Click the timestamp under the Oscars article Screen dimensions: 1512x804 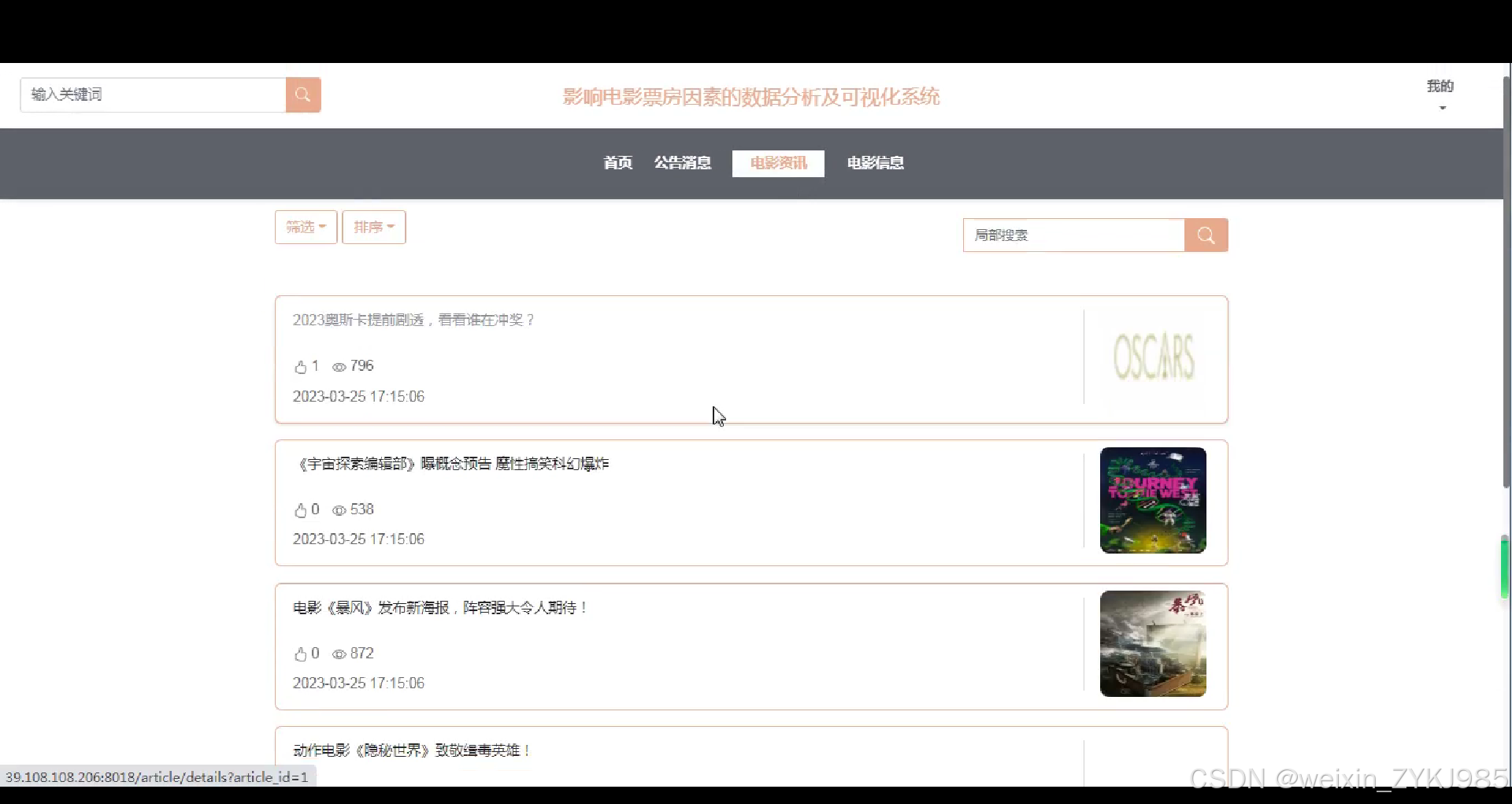click(358, 397)
